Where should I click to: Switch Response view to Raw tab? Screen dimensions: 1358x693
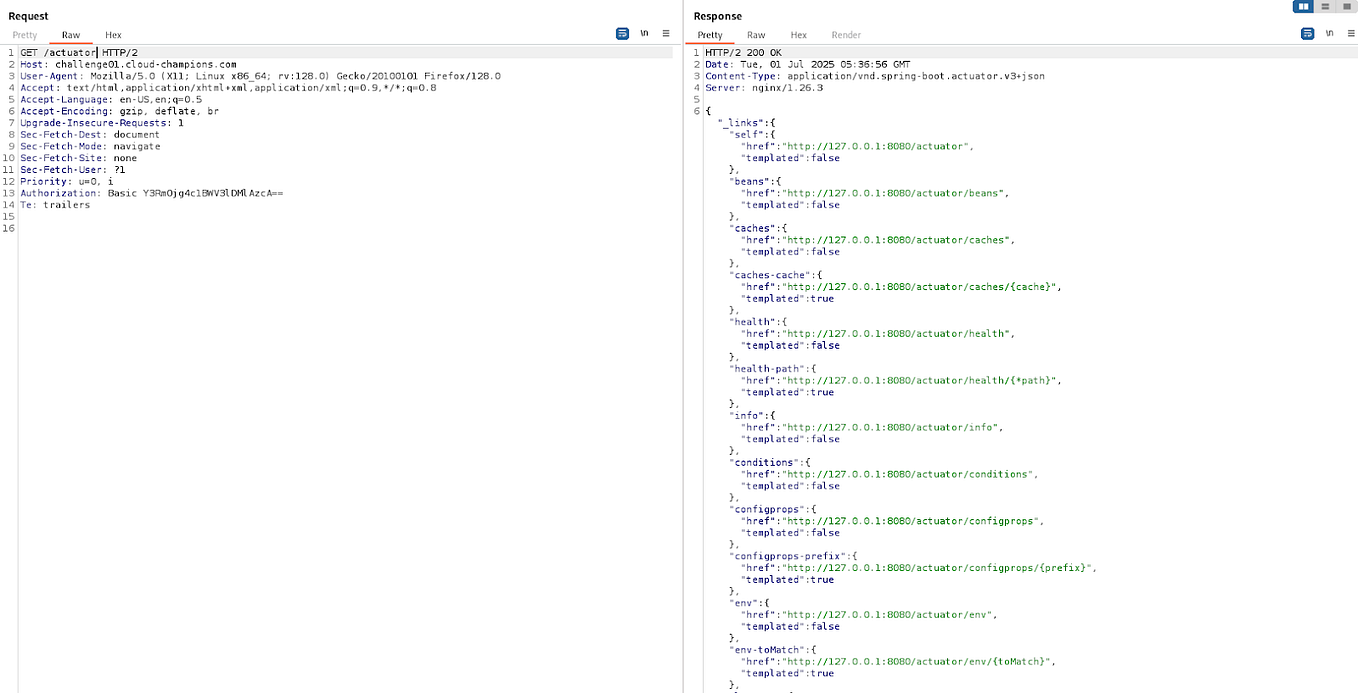[x=756, y=34]
